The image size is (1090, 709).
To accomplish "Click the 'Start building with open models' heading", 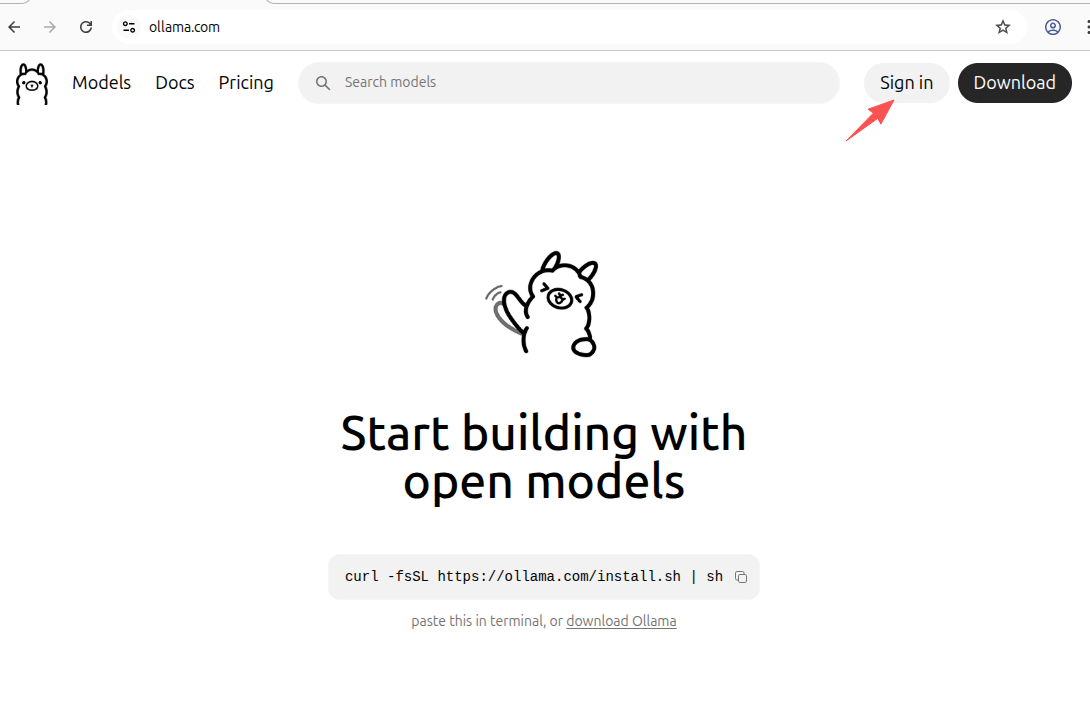I will (x=544, y=457).
